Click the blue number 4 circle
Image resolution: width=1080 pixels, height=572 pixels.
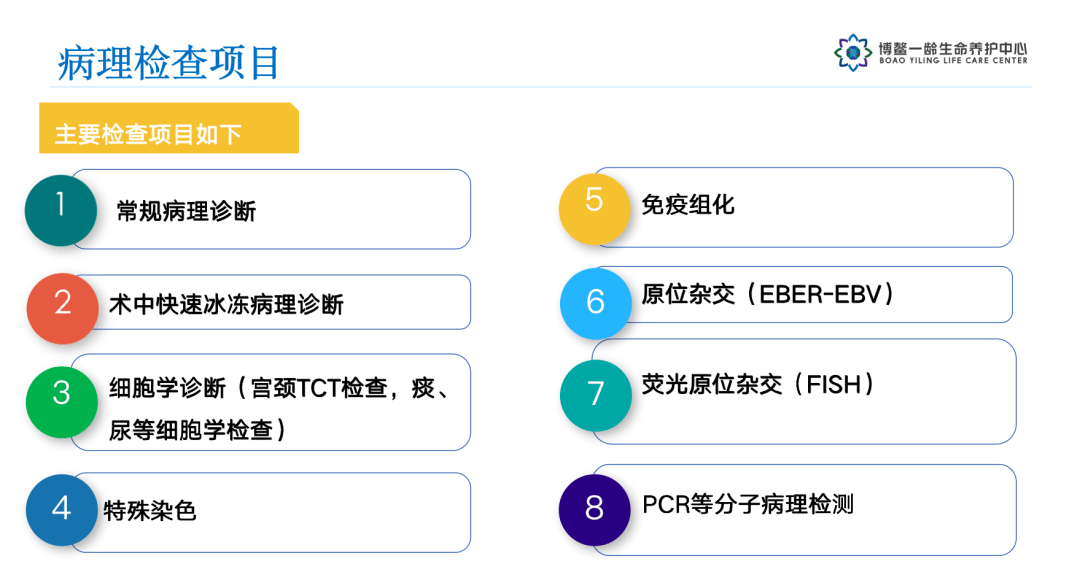click(61, 509)
